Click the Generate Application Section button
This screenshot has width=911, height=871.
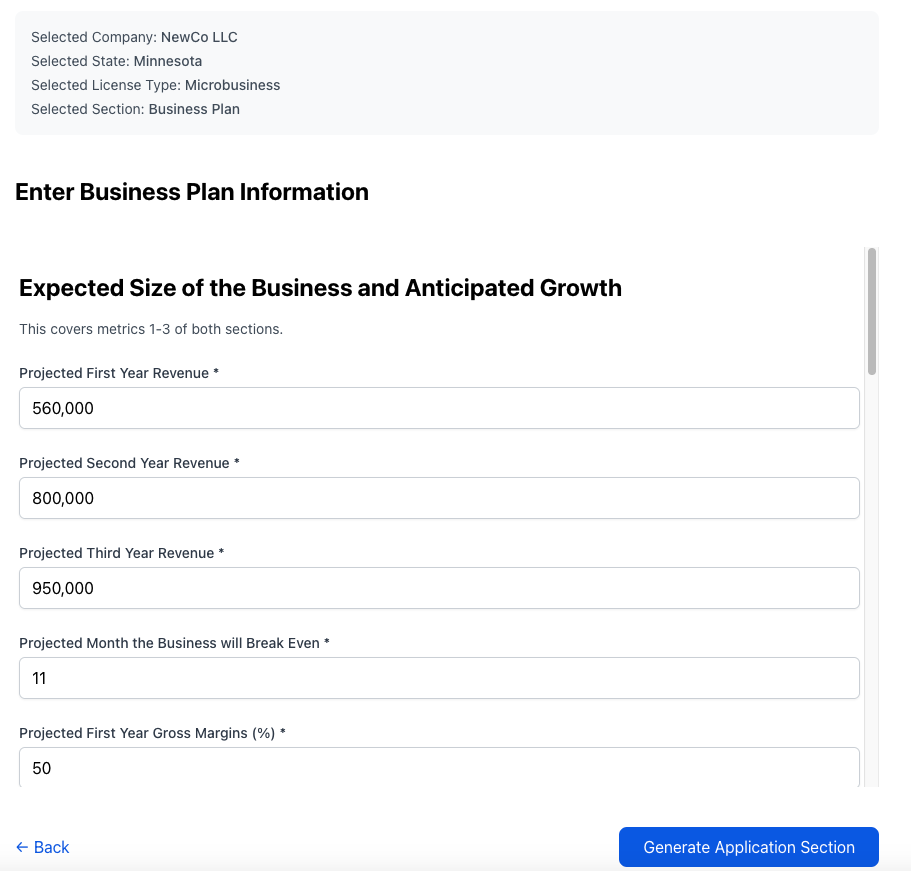tap(748, 847)
